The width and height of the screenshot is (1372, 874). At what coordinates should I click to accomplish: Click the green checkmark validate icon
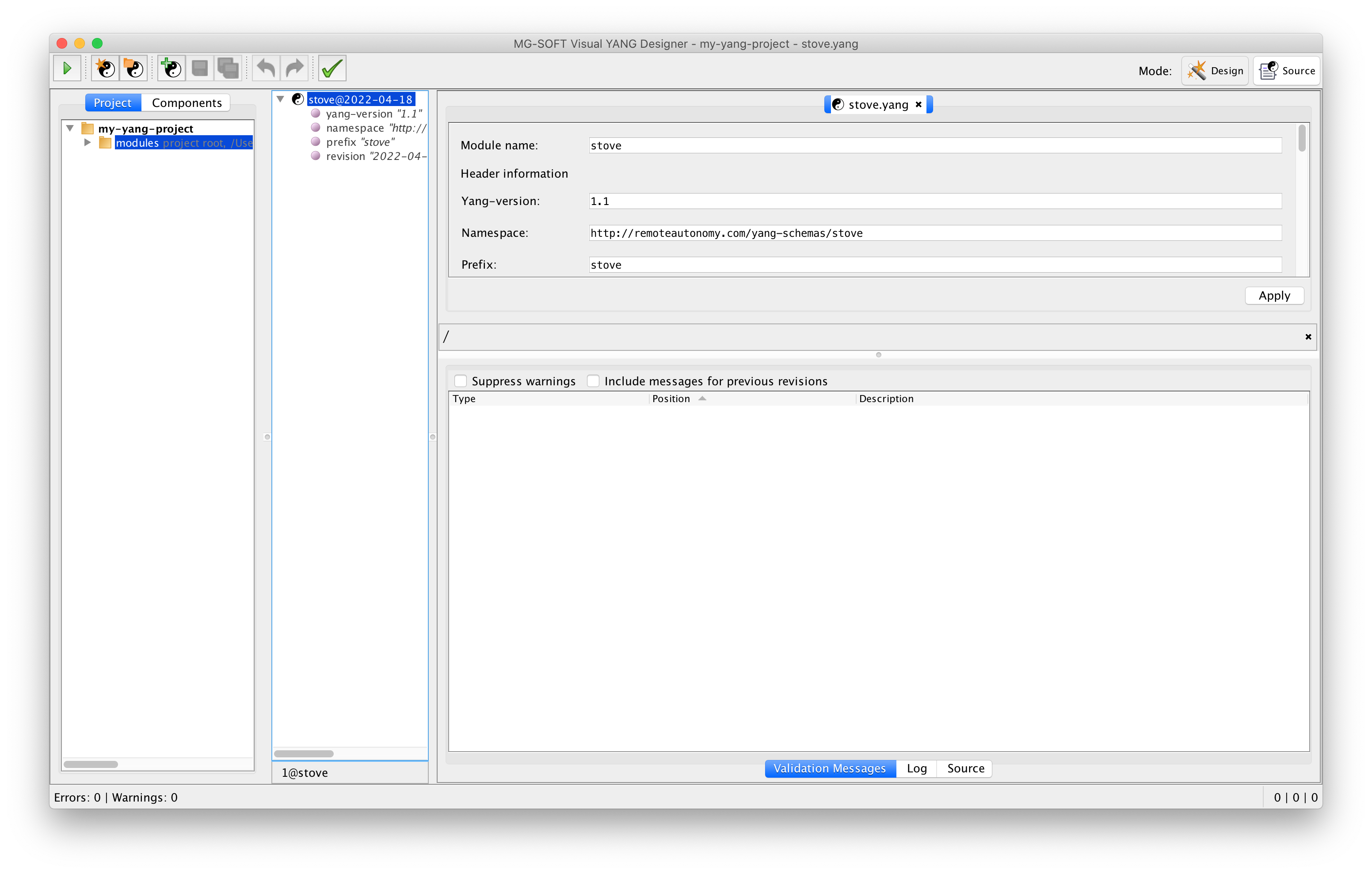(332, 68)
